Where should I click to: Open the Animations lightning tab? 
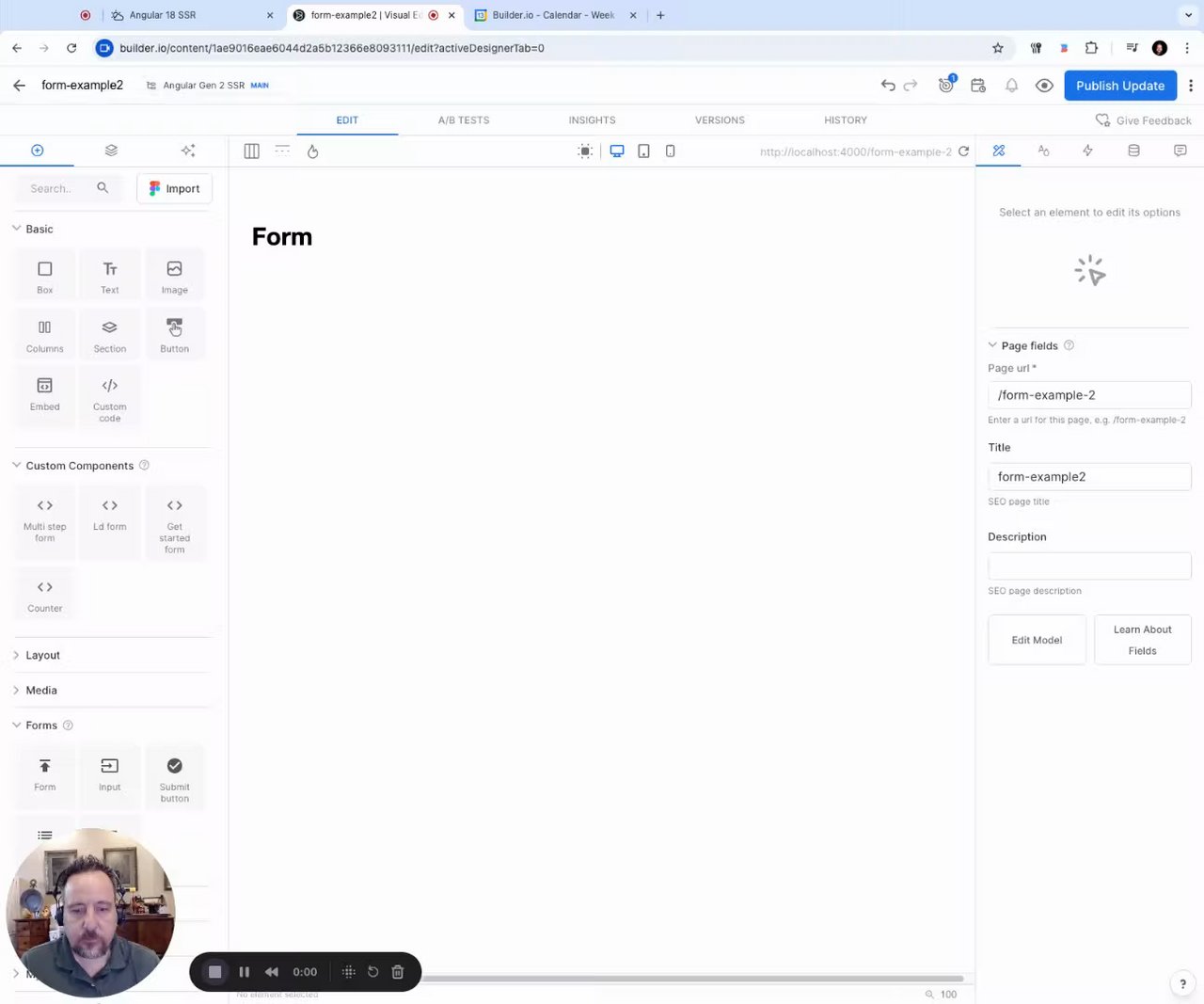point(1088,151)
